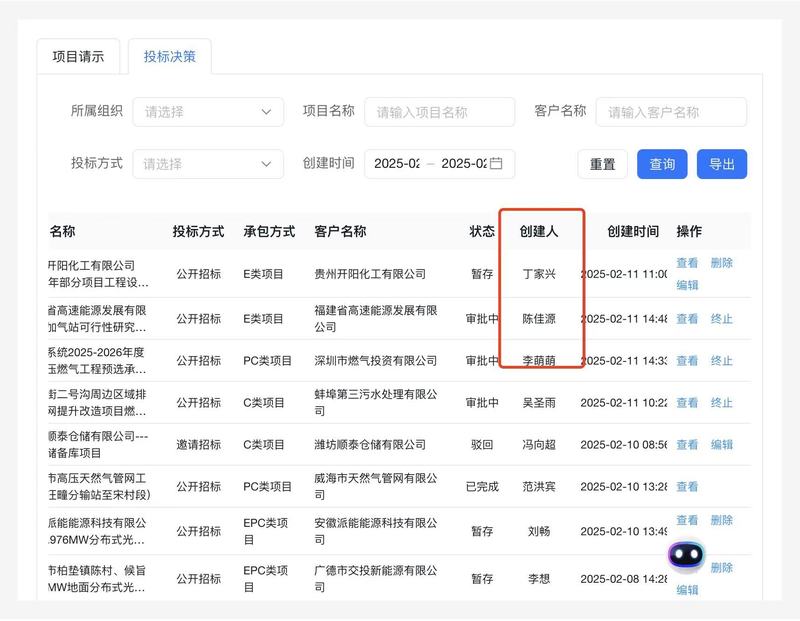Viewport: 800px width, 621px height.
Task: Click 删除 for 贵州开阳化工有限公司 row
Action: pyautogui.click(x=721, y=263)
